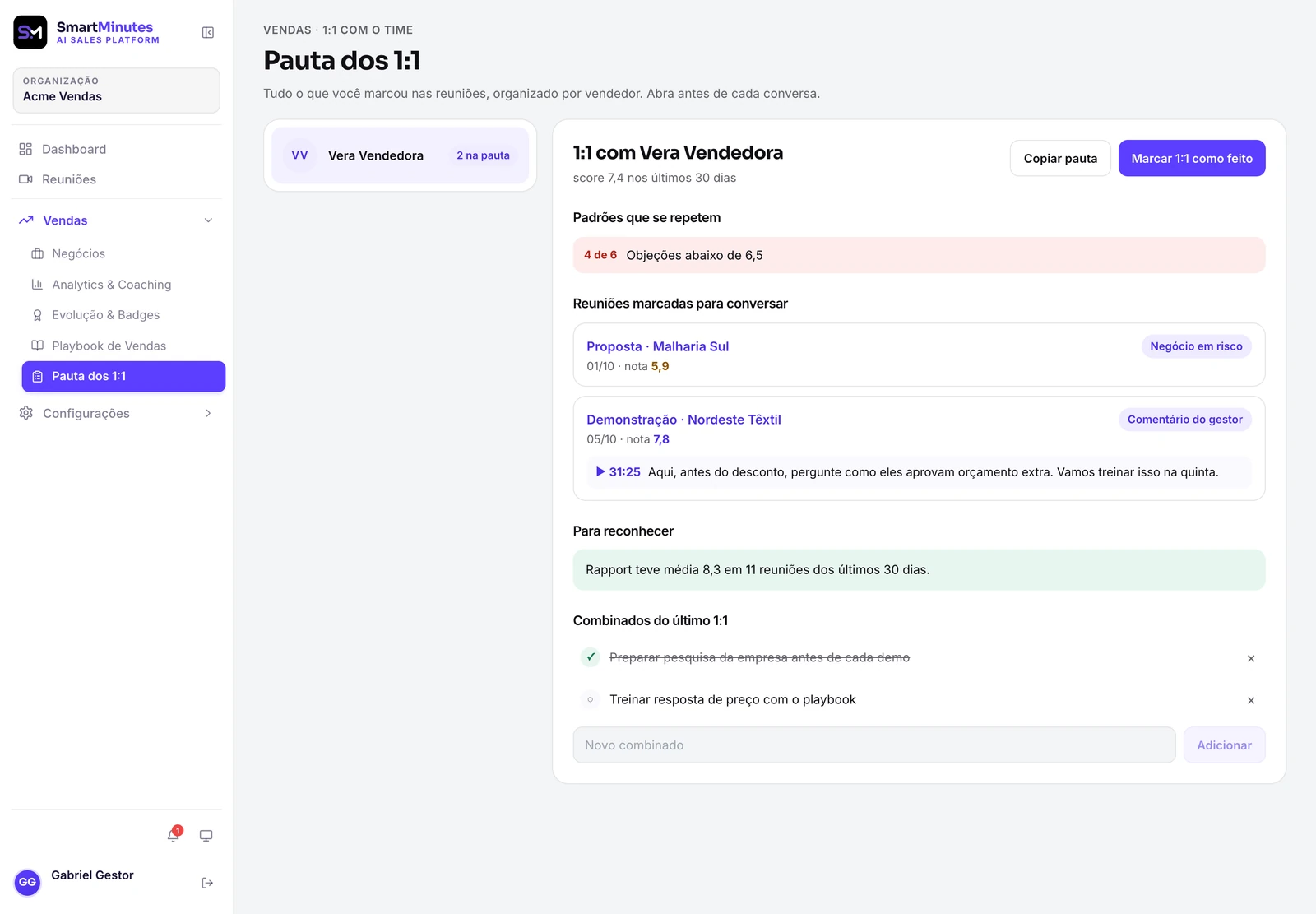Collapse the sidebar with the panel icon
Screen dimensions: 1316x914
coord(208,32)
